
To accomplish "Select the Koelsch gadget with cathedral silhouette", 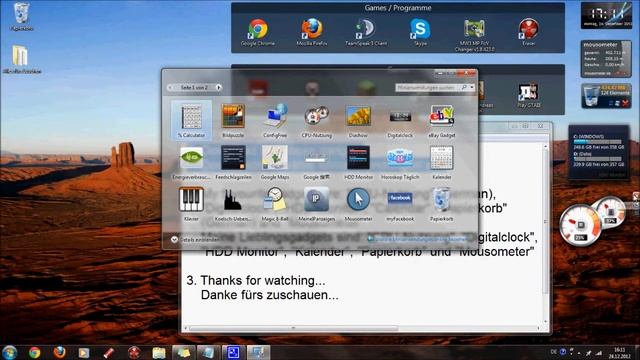I will click(233, 204).
